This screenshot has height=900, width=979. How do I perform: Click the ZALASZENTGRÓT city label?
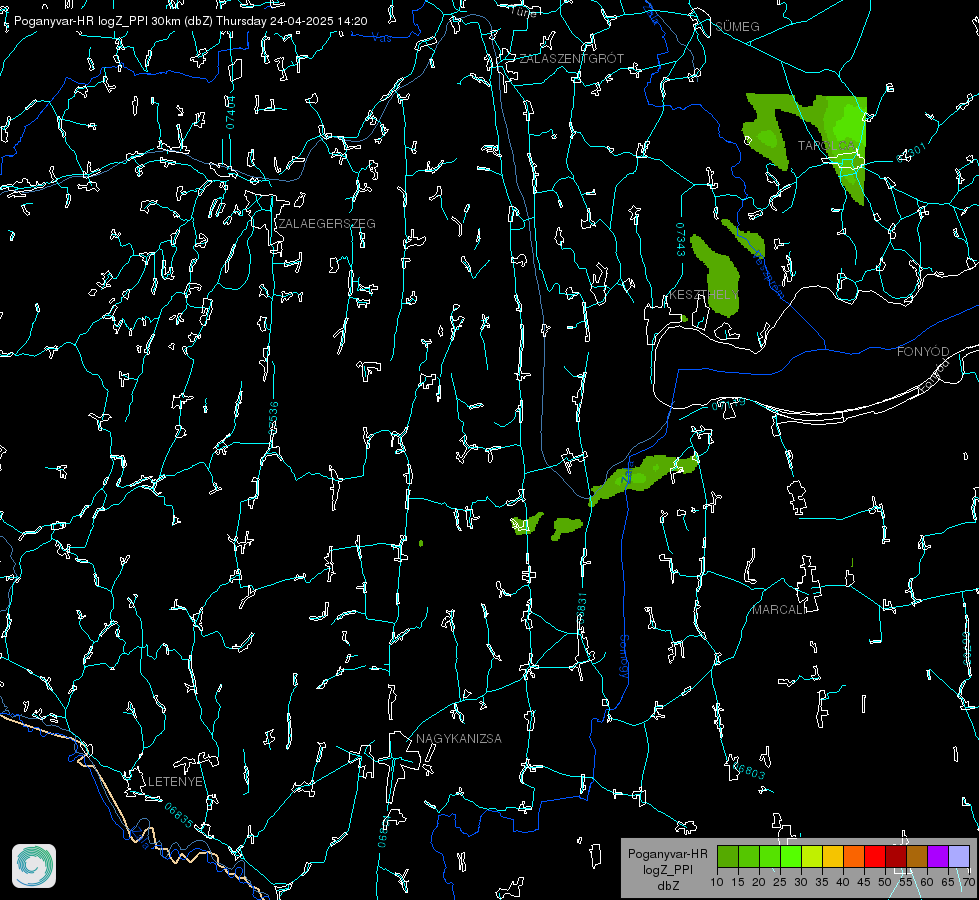(x=571, y=58)
